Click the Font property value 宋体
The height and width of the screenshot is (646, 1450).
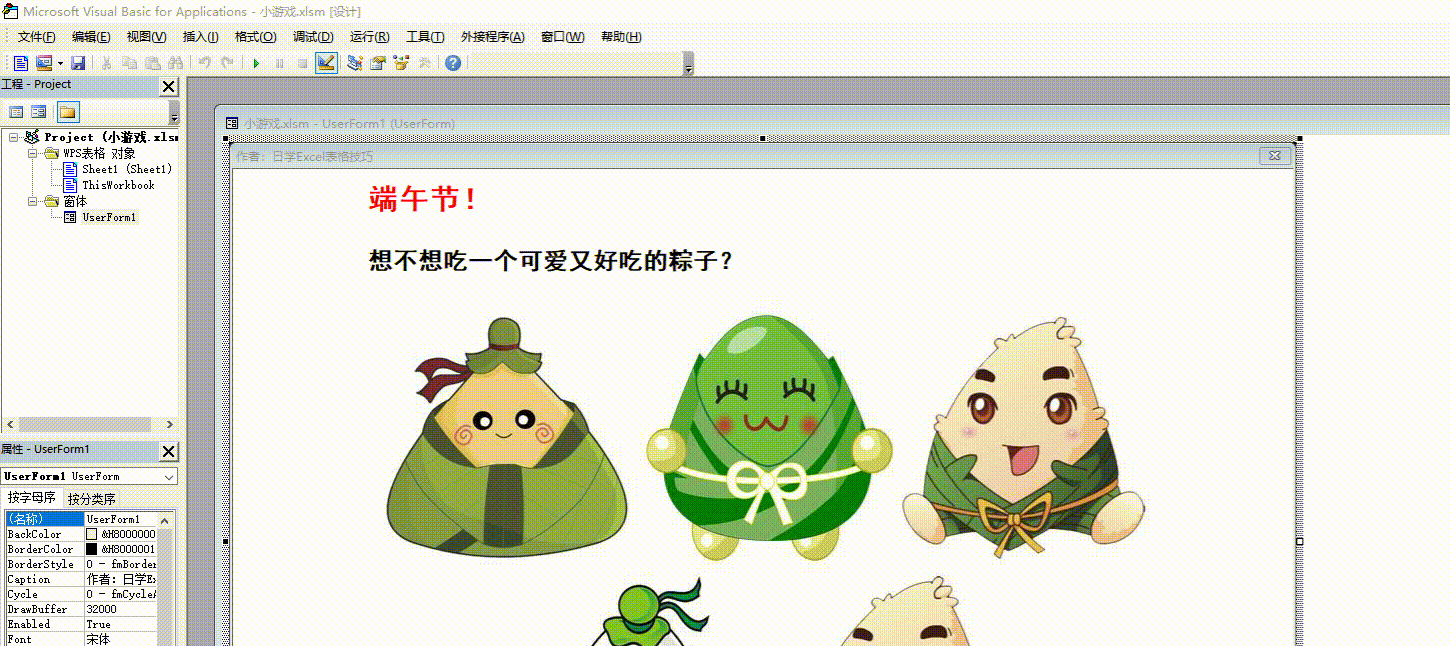tap(121, 639)
